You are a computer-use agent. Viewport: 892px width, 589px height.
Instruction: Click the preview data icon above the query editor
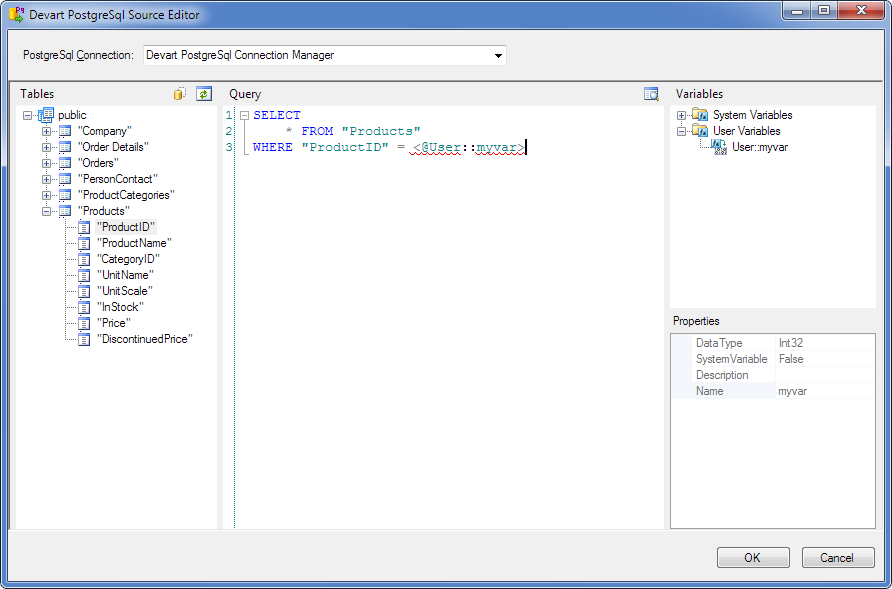pos(651,94)
